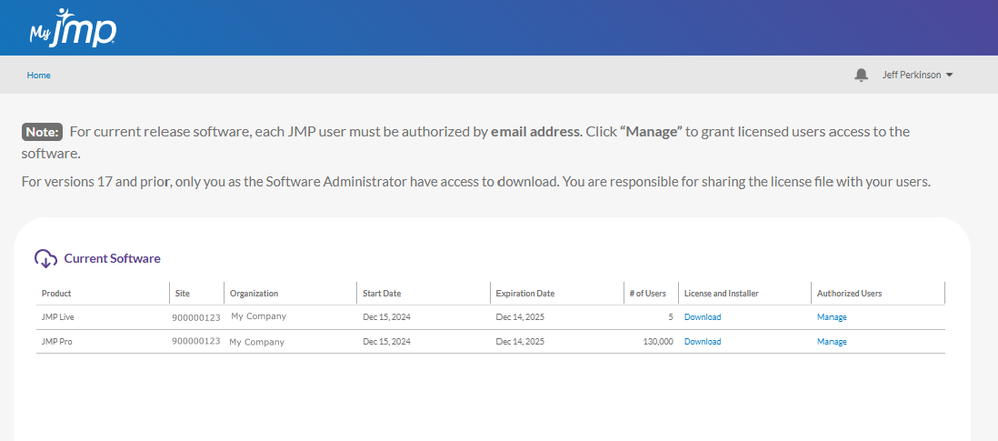Screen dimensions: 998x441
Task: Select the JMP Pro product row
Action: (x=56, y=342)
